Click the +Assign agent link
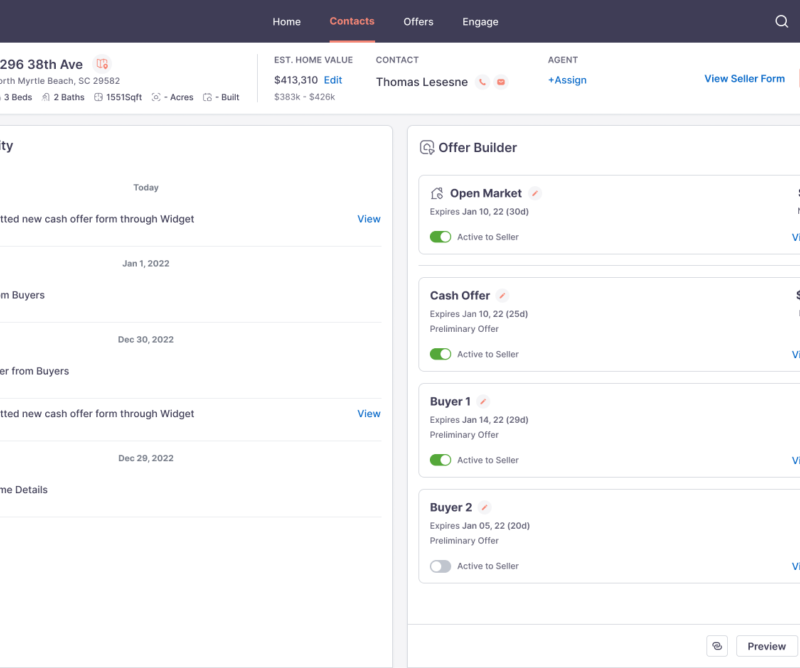Viewport: 800px width, 668px height. click(567, 80)
